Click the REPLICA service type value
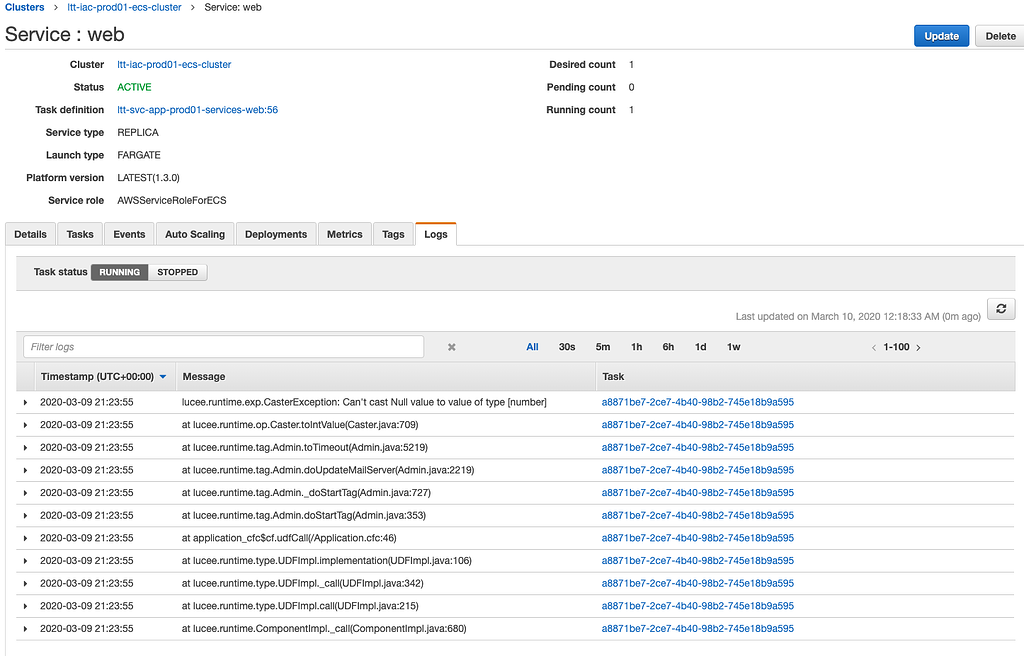Screen dimensions: 1024x656 (138, 133)
